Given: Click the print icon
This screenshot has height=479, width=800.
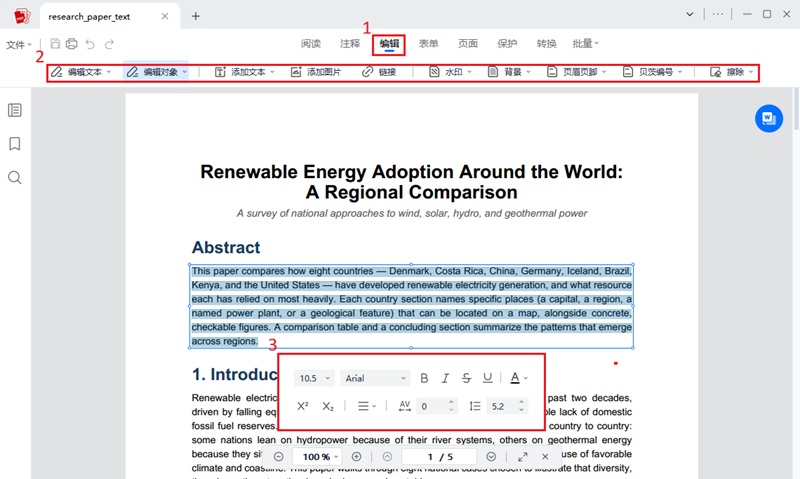Looking at the screenshot, I should [72, 44].
